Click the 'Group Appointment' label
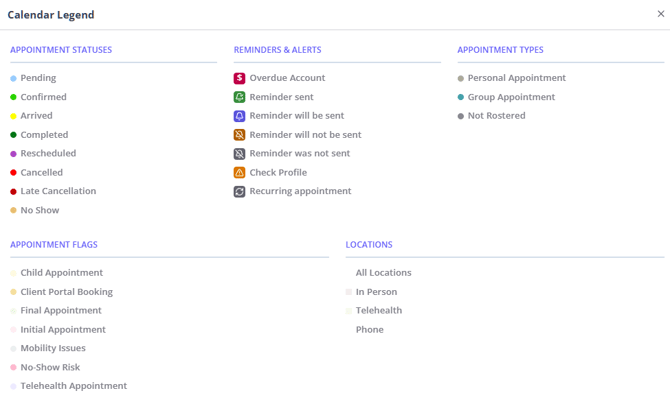670x404 pixels. (511, 97)
